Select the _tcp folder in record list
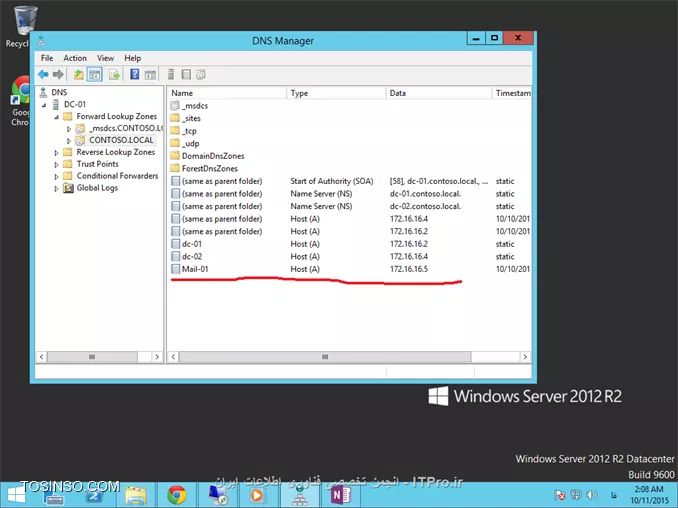The width and height of the screenshot is (678, 508). click(x=183, y=131)
